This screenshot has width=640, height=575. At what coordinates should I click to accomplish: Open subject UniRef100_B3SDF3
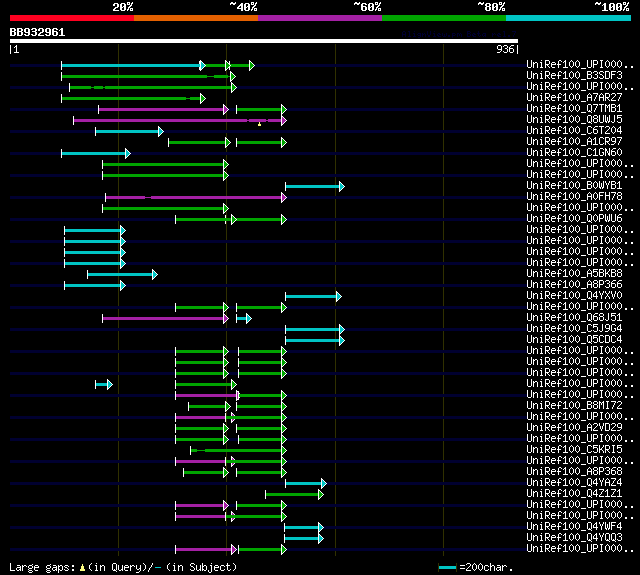click(x=574, y=75)
